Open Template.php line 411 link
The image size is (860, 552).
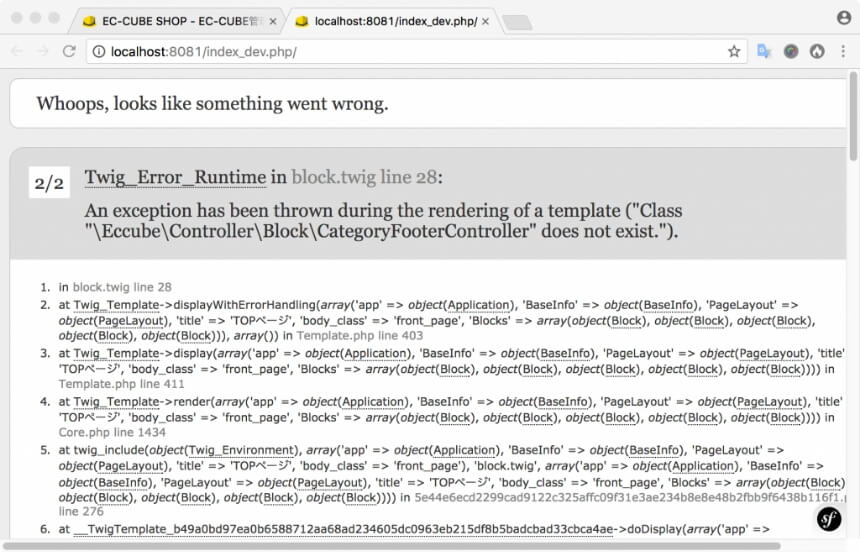[121, 384]
